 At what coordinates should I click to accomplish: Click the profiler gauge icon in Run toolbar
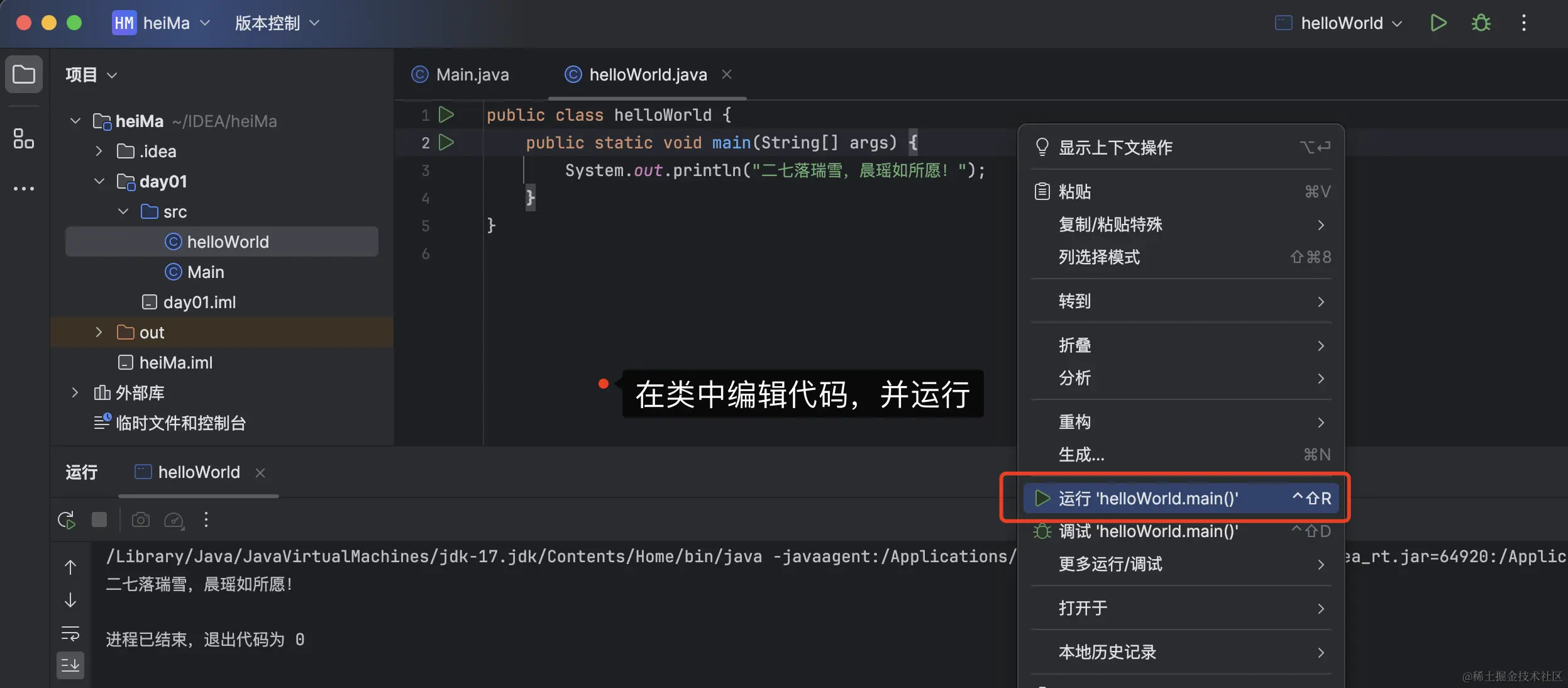pyautogui.click(x=174, y=520)
